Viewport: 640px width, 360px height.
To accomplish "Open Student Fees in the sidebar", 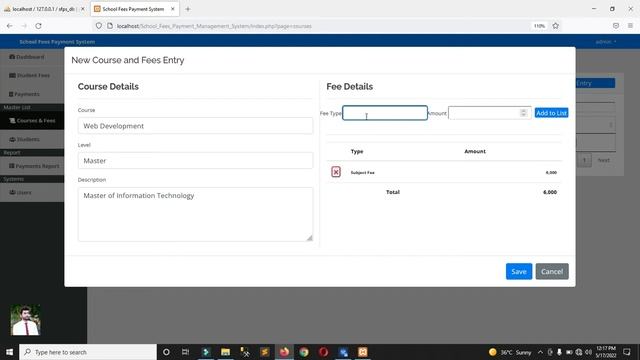I will (x=29, y=76).
